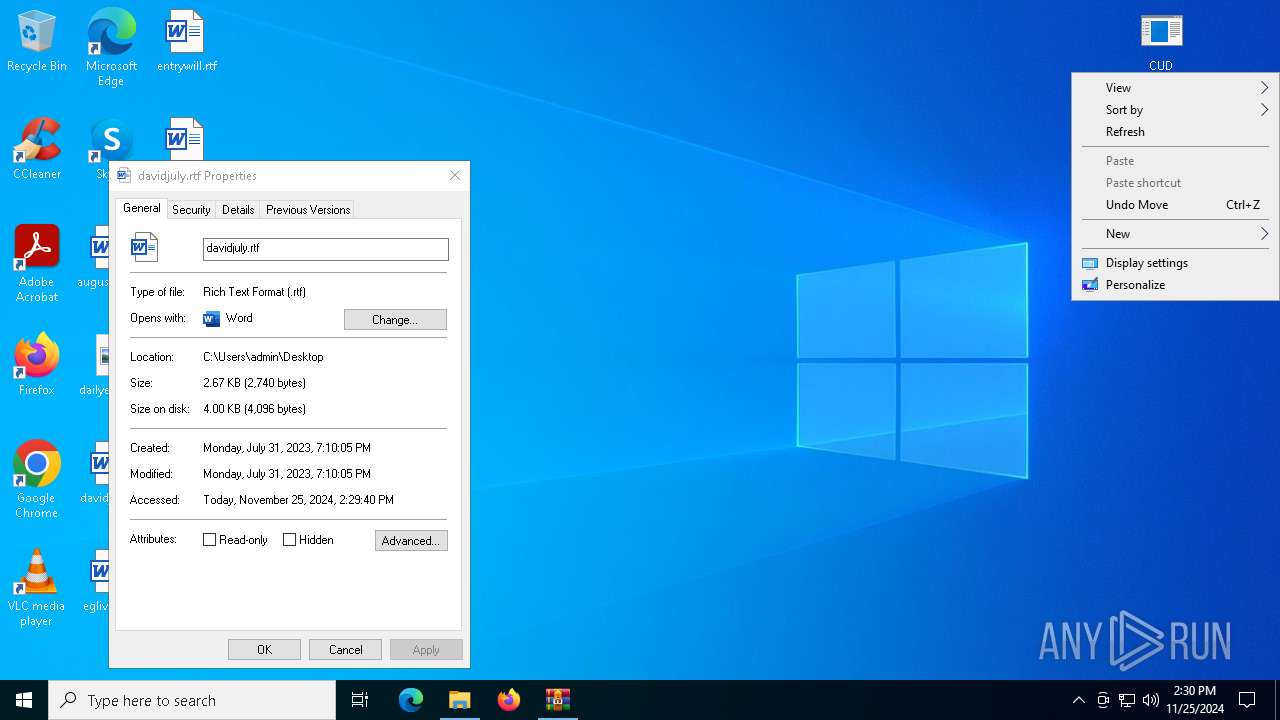Open the CCleaner desktop shortcut
The image size is (1280, 720).
37,149
